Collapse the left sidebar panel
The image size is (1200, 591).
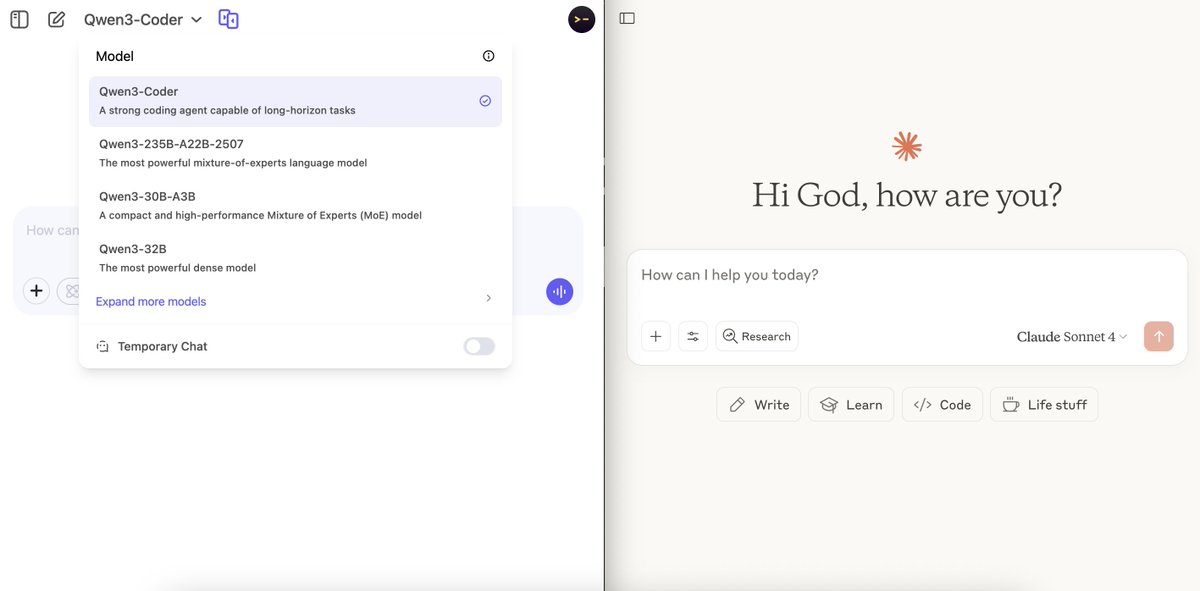pos(18,18)
